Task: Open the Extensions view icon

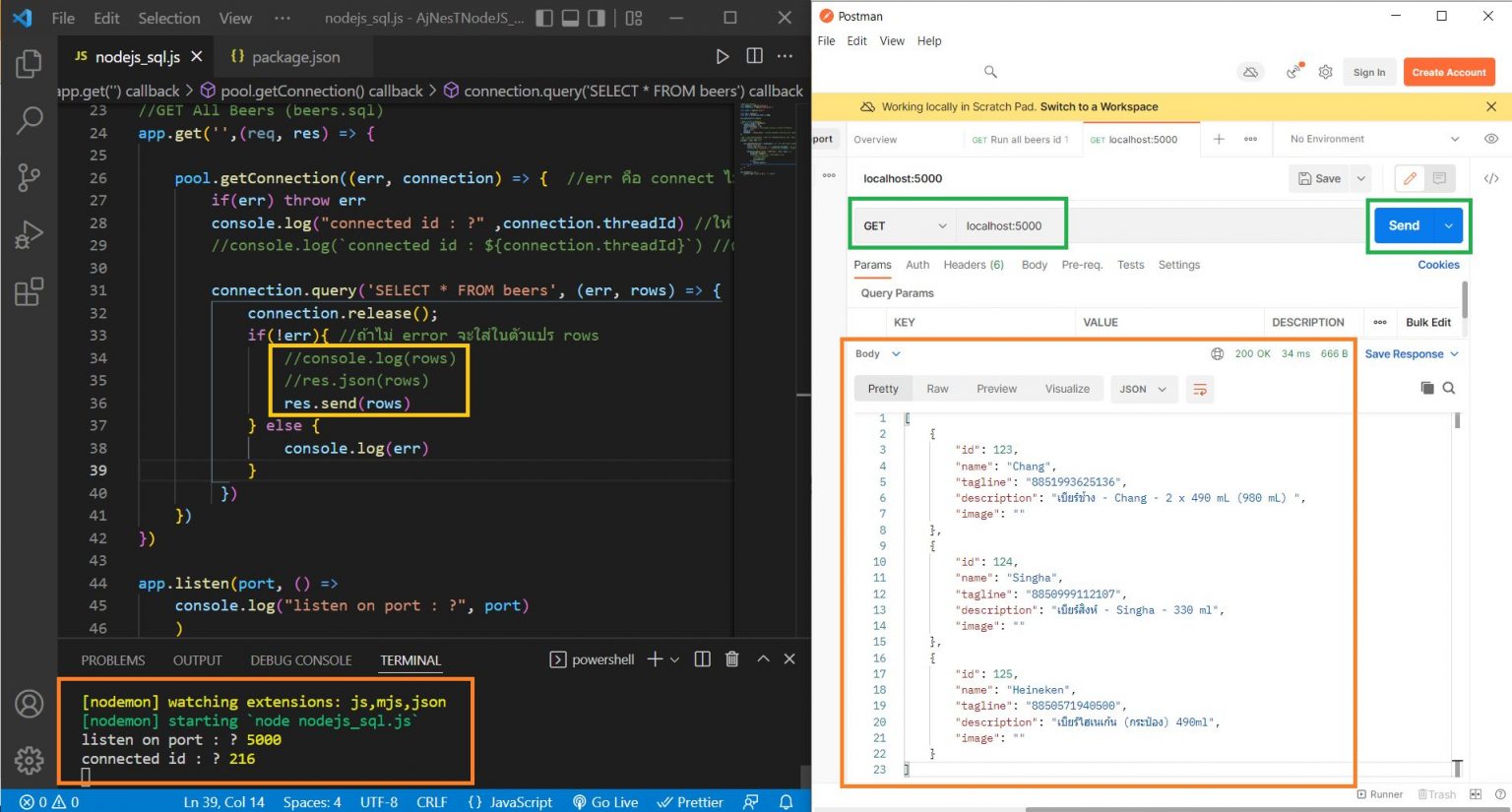Action: [x=29, y=291]
